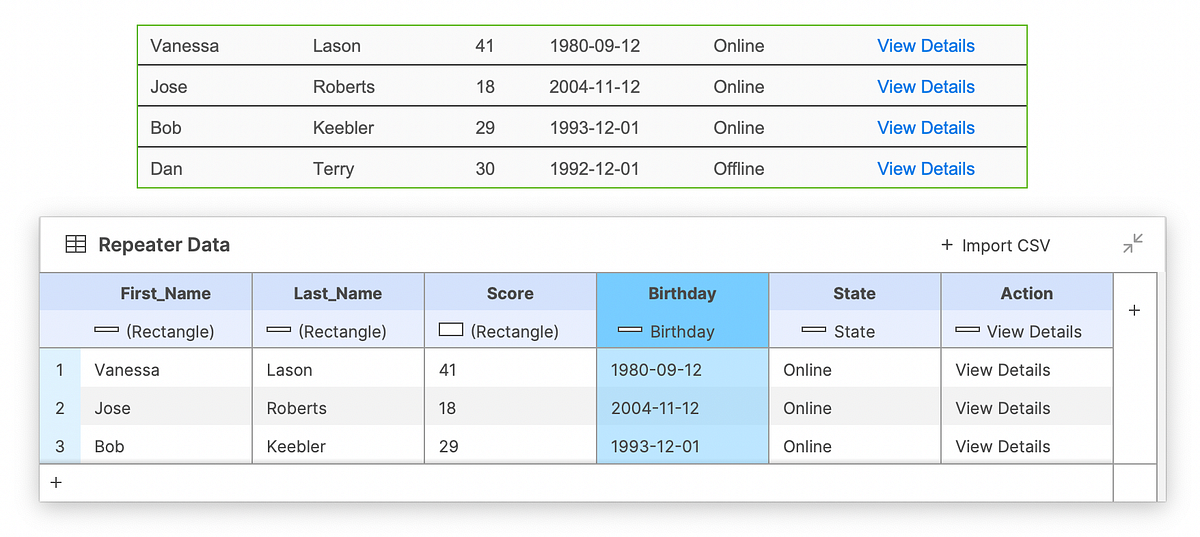Click the Keebler cell in data grid
Screen dimensions: 1200x537
338,446
